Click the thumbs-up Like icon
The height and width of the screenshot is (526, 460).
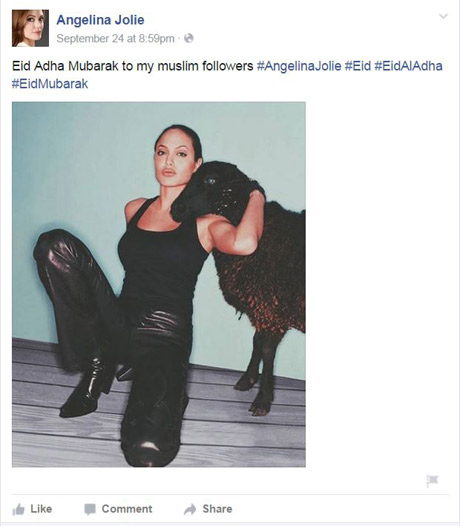18,509
